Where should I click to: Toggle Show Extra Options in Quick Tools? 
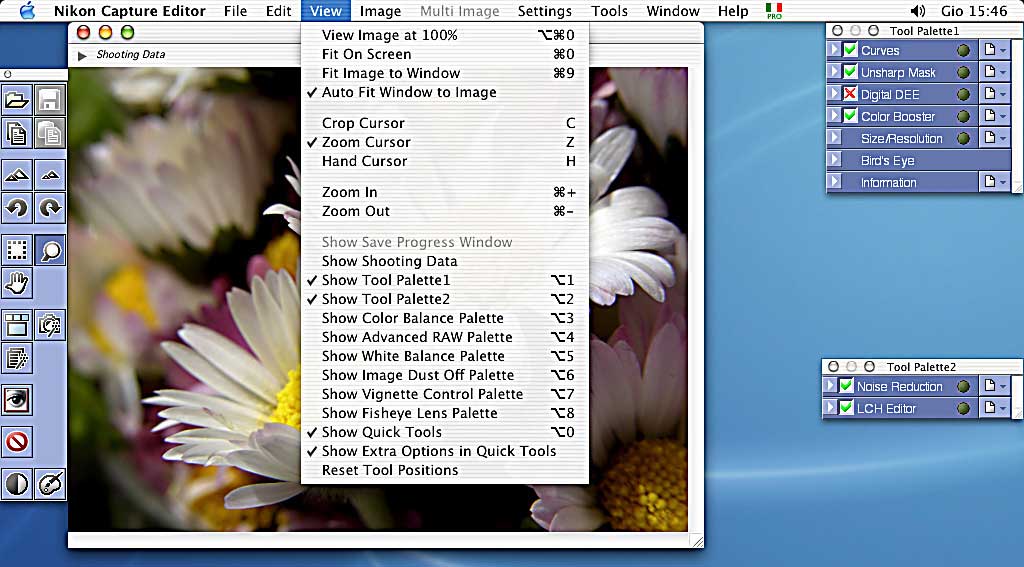point(444,451)
